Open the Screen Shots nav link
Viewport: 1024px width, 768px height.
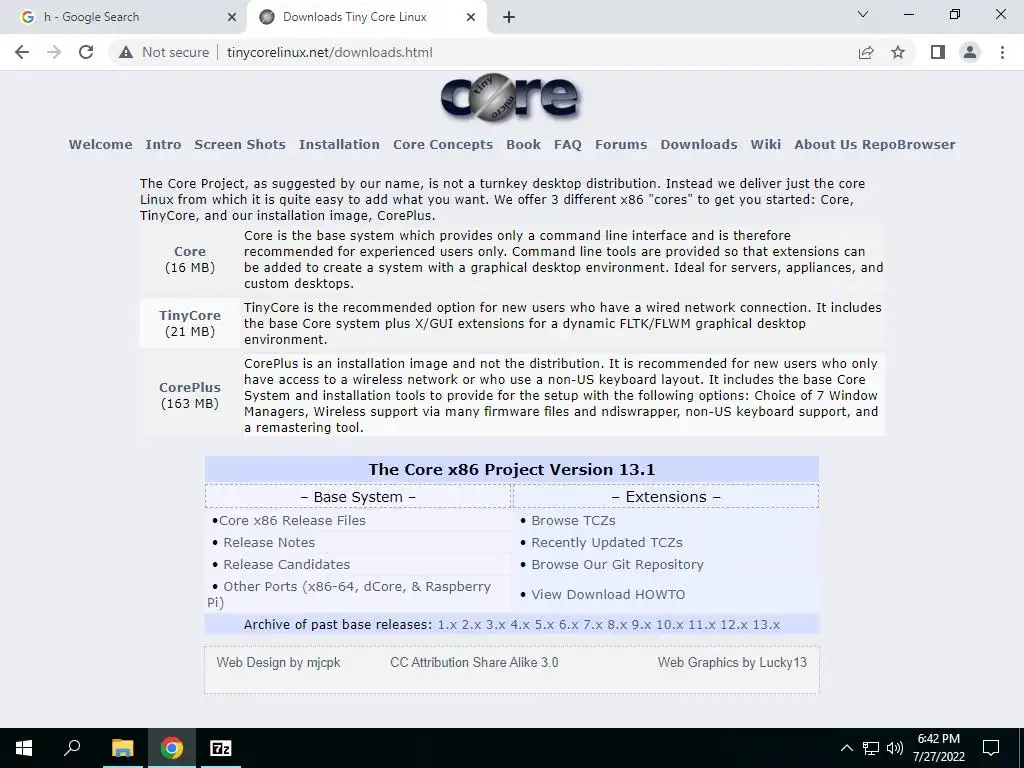click(x=240, y=144)
